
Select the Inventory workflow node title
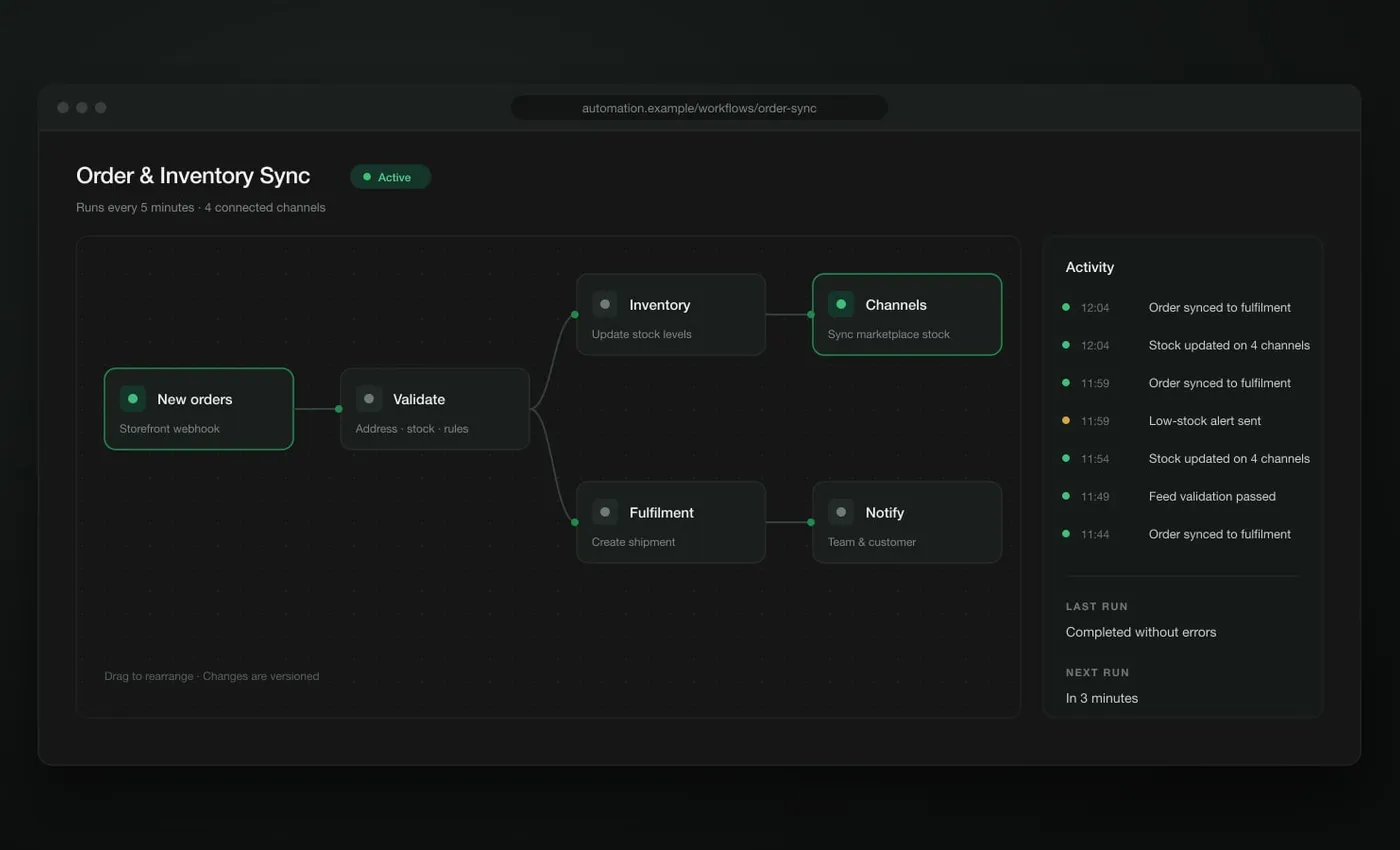tap(660, 305)
